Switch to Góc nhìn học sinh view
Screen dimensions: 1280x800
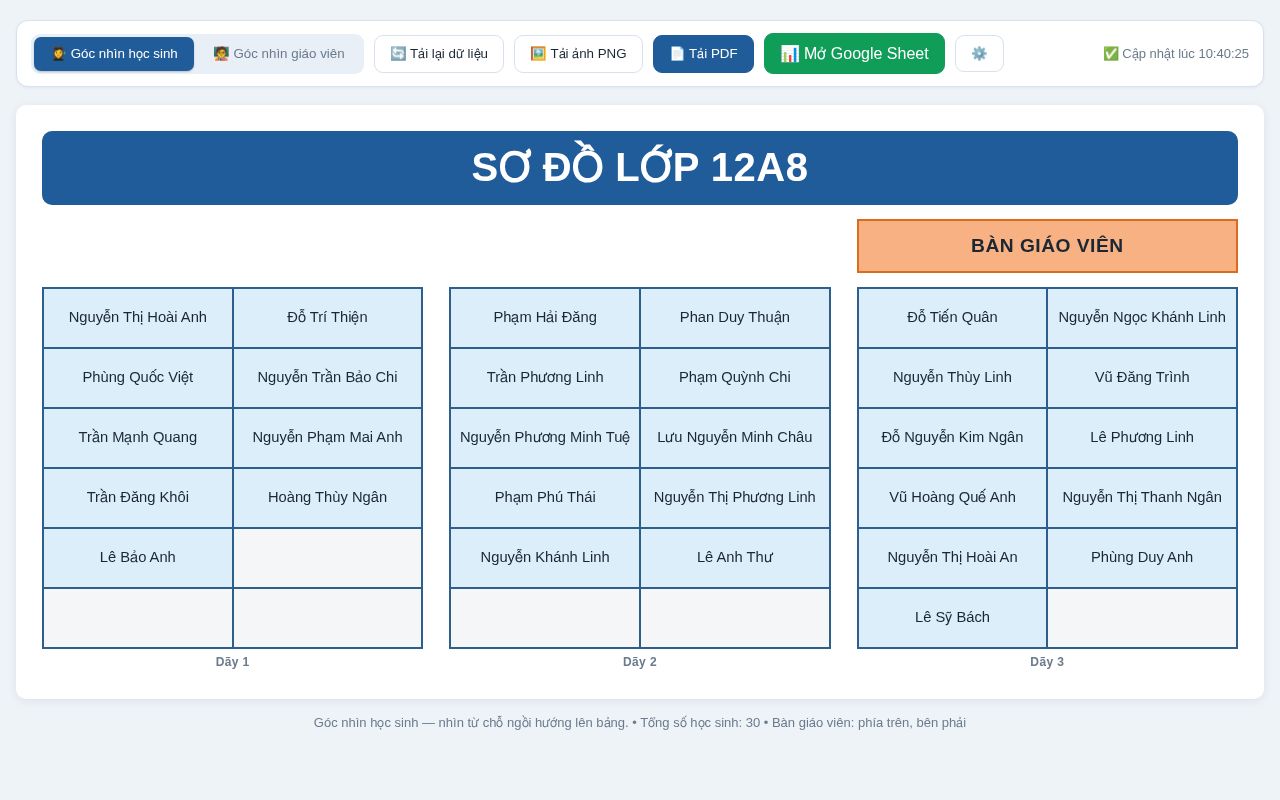pyautogui.click(x=114, y=54)
